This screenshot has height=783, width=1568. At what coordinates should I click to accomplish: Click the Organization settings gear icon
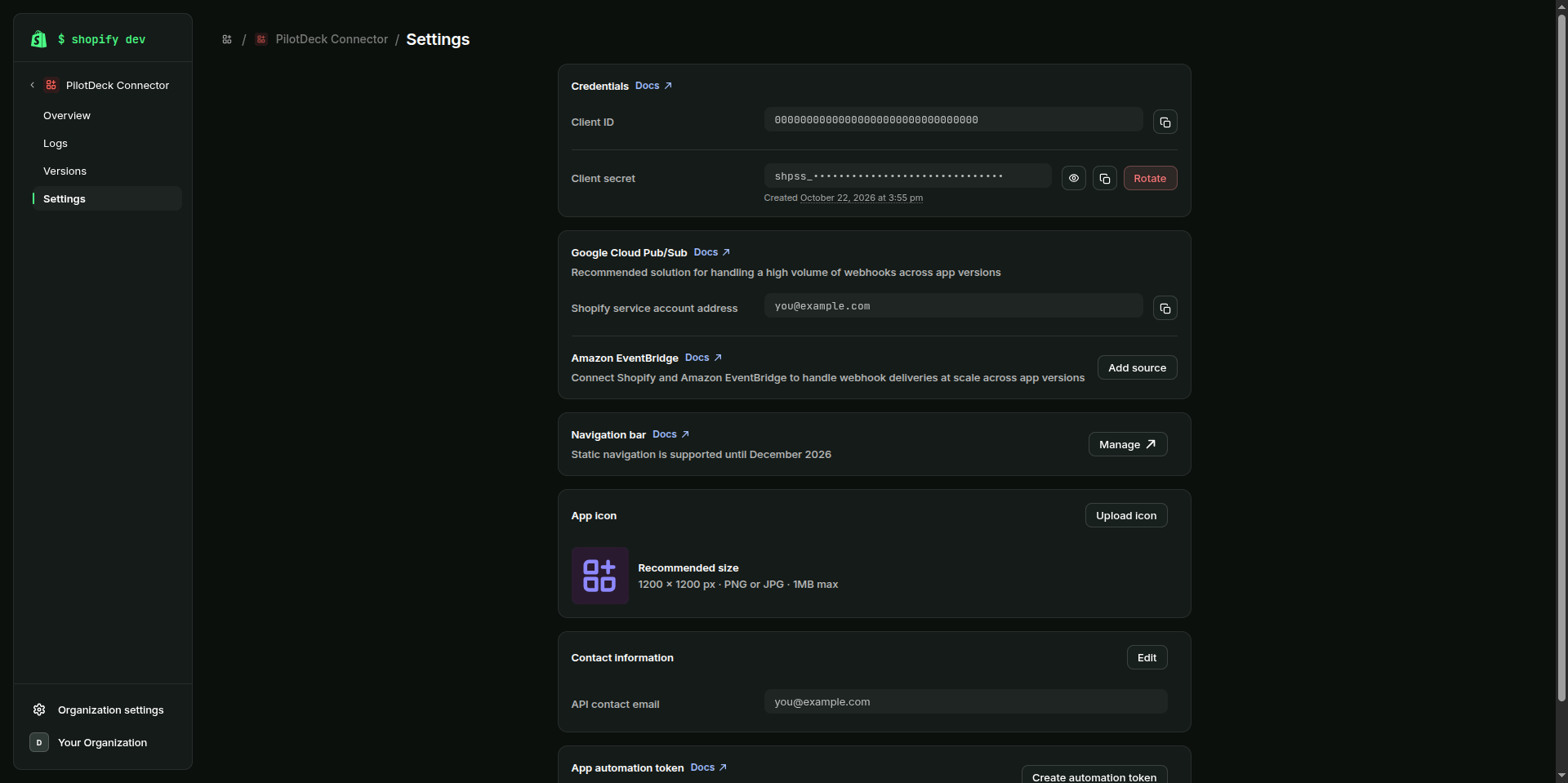[x=39, y=710]
